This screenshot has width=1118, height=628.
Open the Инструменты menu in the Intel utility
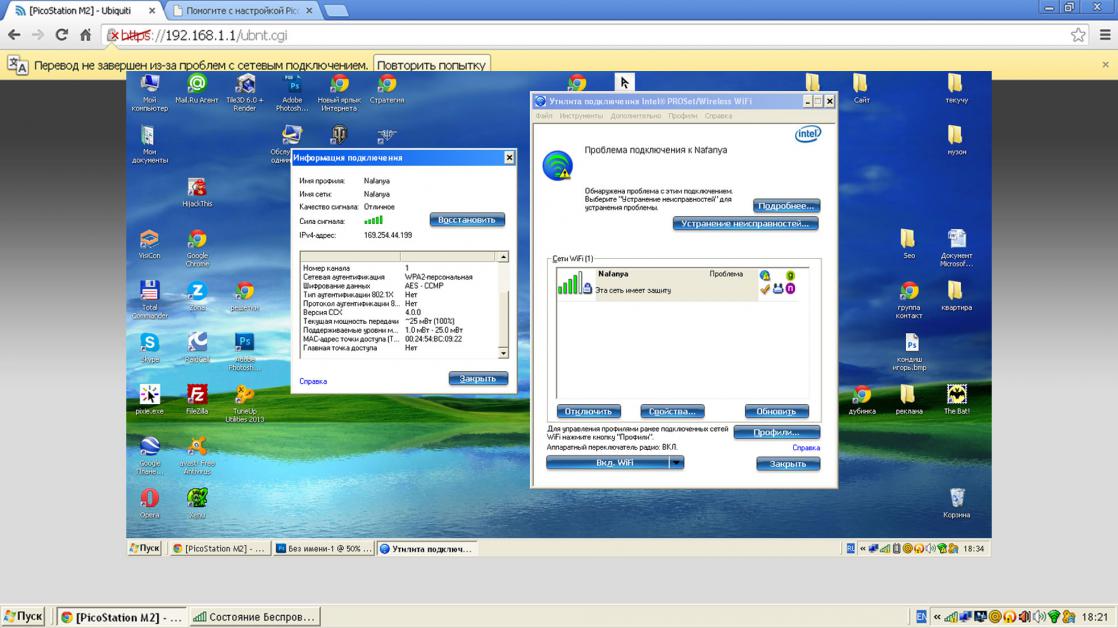pyautogui.click(x=580, y=116)
